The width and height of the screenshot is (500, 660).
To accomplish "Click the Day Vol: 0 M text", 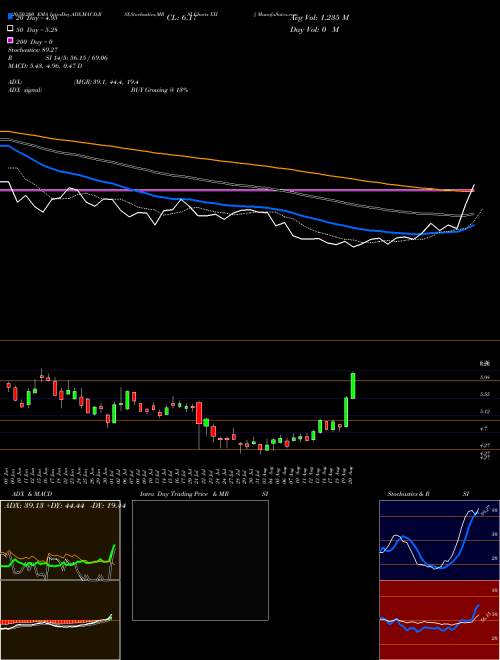I will point(314,29).
